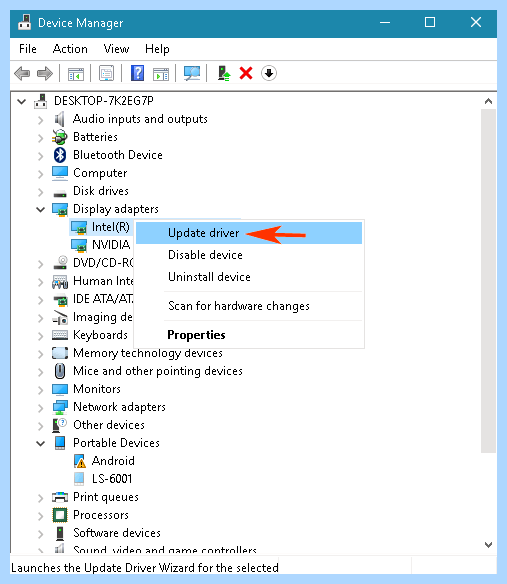Expand the Monitors chevron
The height and width of the screenshot is (584, 507).
(x=41, y=390)
